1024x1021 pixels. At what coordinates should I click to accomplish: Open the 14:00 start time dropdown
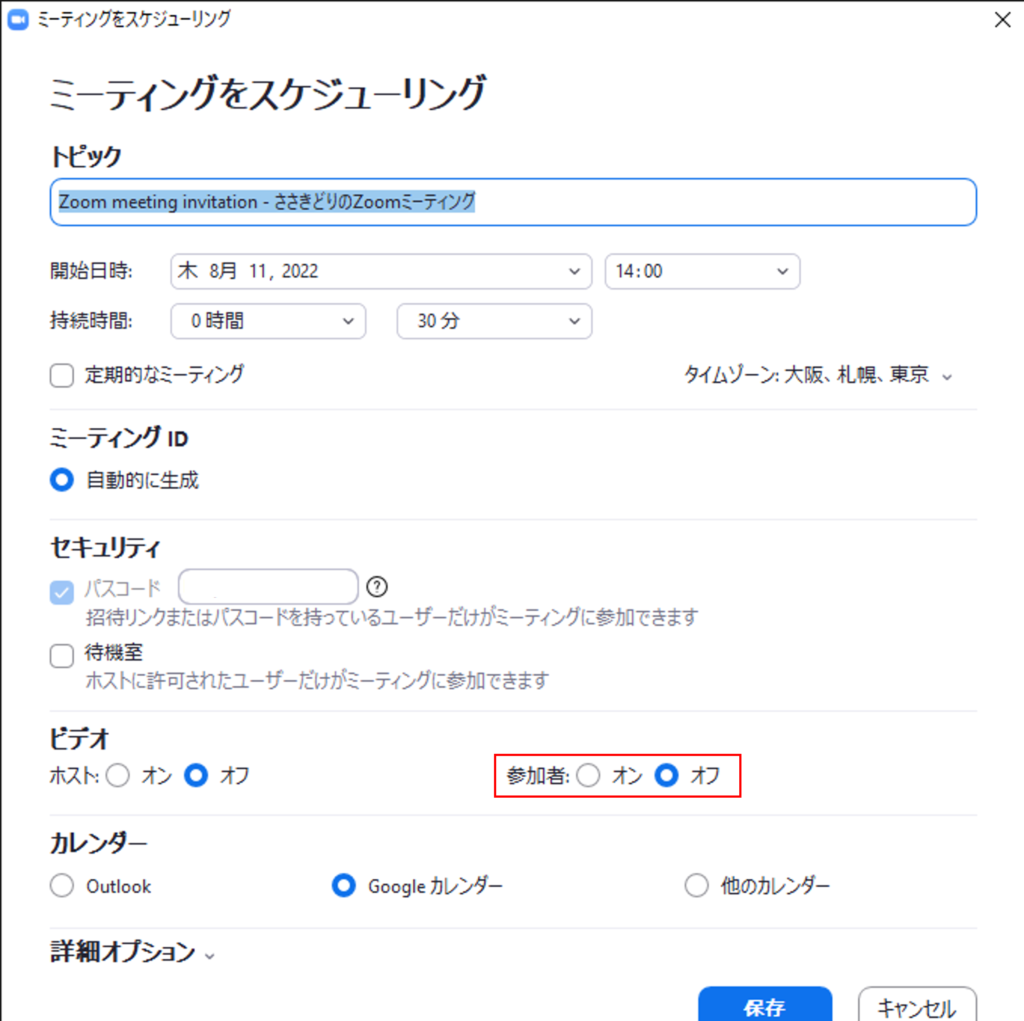(702, 271)
